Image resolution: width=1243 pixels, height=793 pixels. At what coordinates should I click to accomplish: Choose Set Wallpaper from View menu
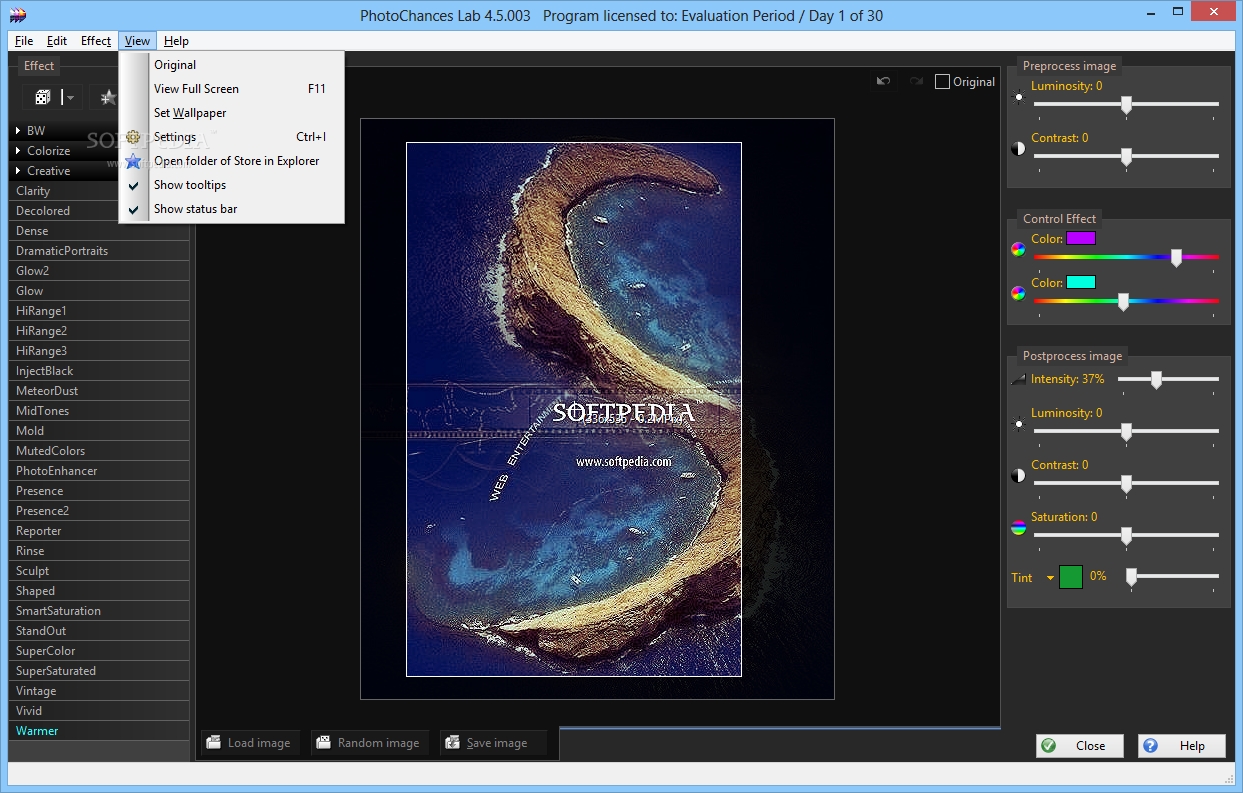(x=190, y=113)
